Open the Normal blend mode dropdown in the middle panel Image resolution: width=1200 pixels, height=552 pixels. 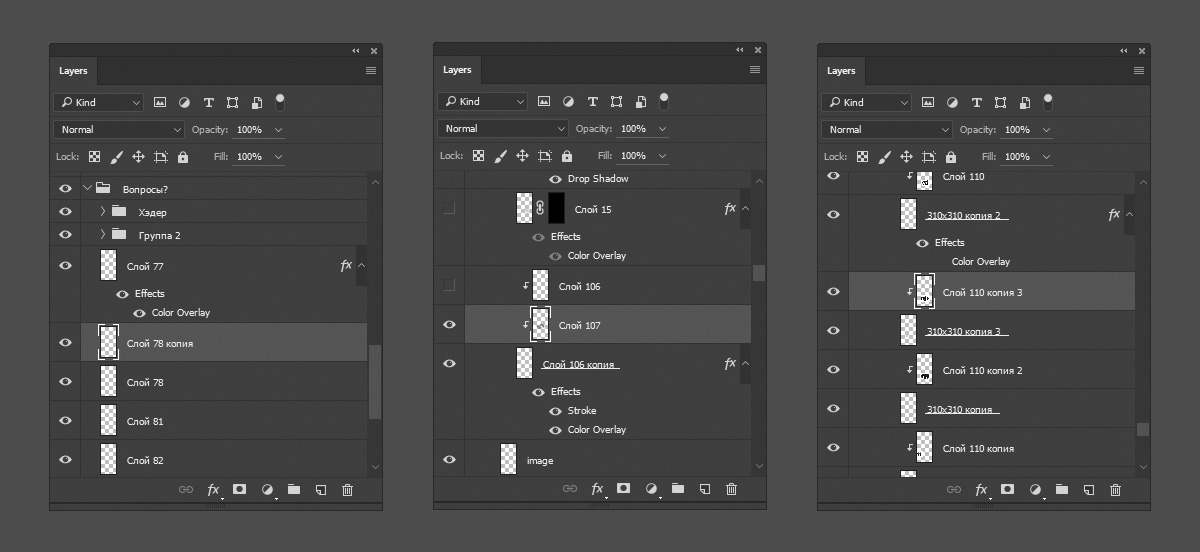point(502,129)
